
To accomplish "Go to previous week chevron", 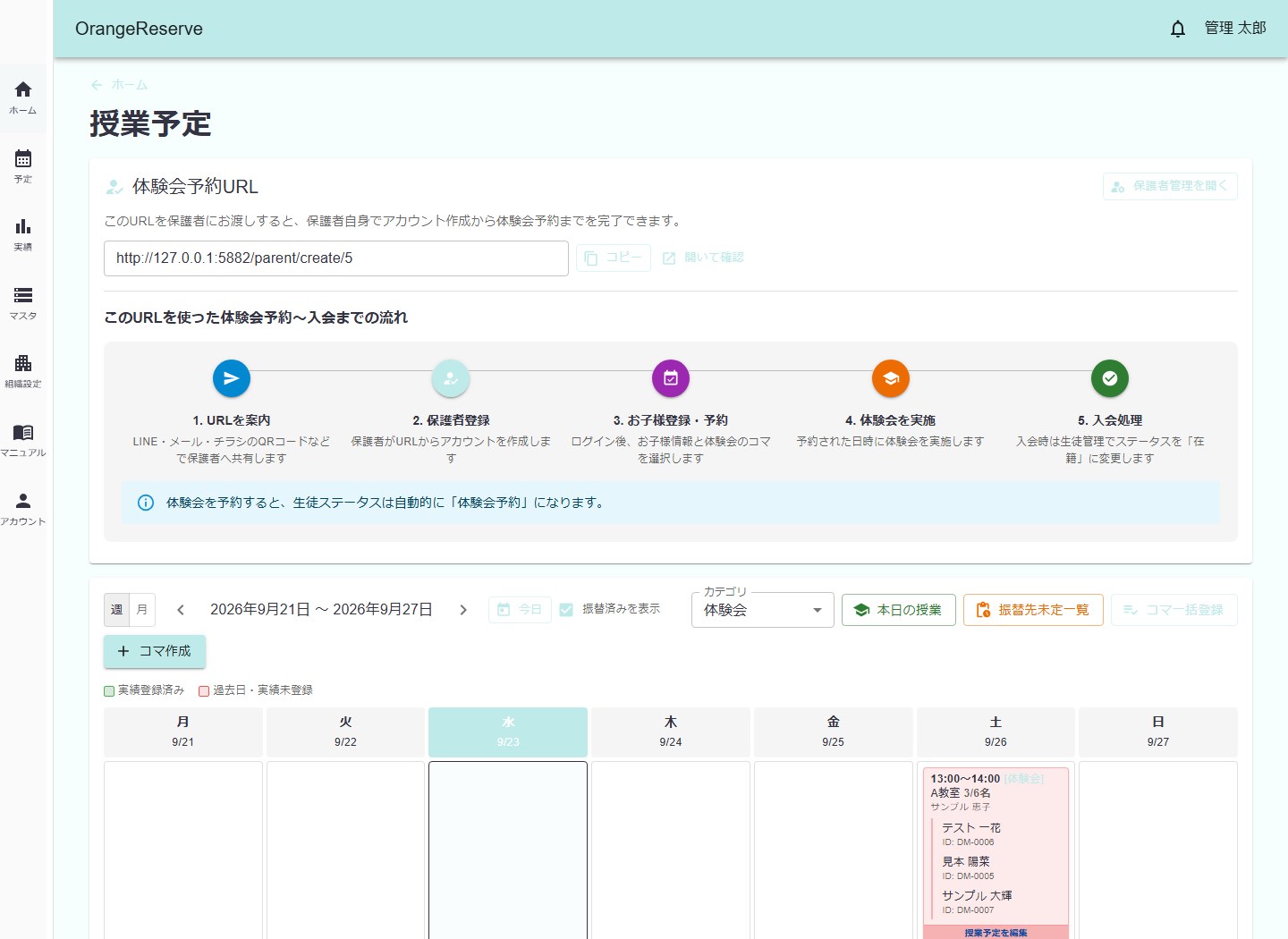I will (181, 610).
